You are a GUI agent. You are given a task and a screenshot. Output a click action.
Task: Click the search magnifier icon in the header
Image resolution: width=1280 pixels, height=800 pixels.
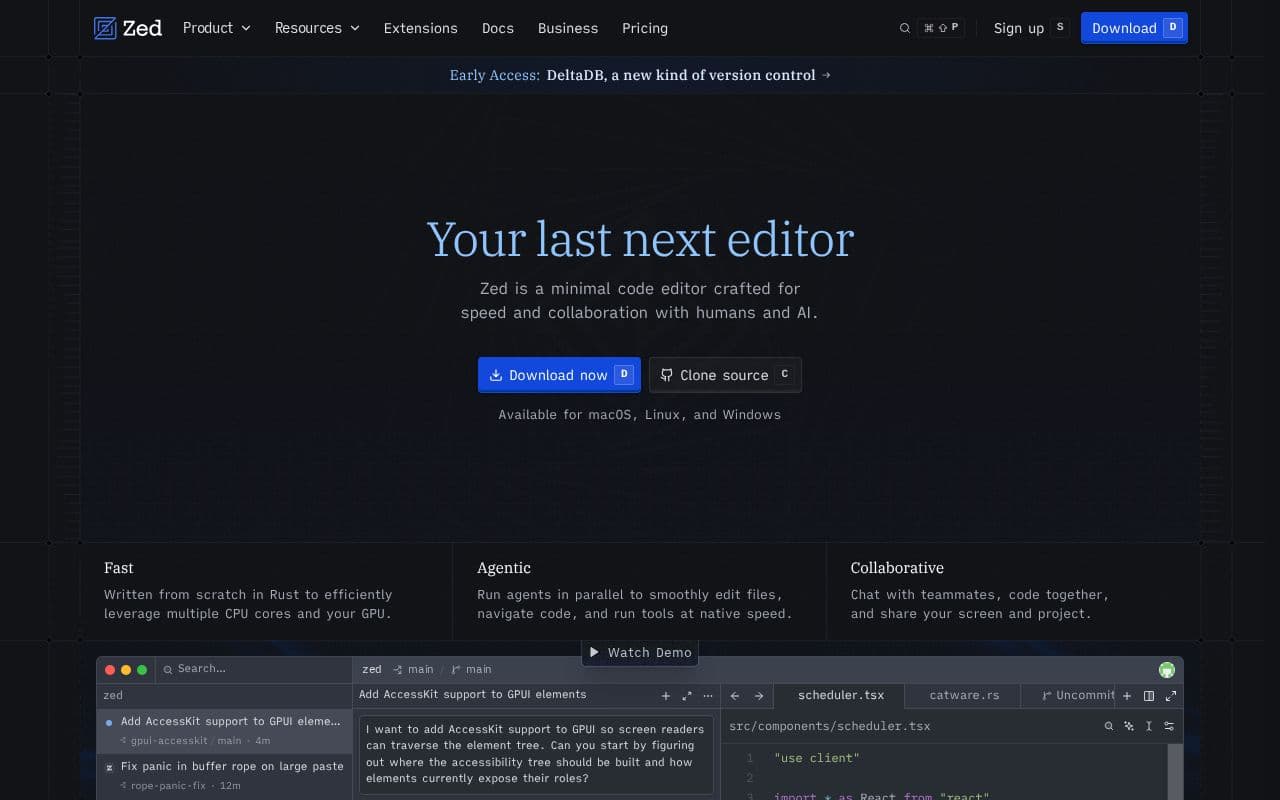click(x=905, y=28)
